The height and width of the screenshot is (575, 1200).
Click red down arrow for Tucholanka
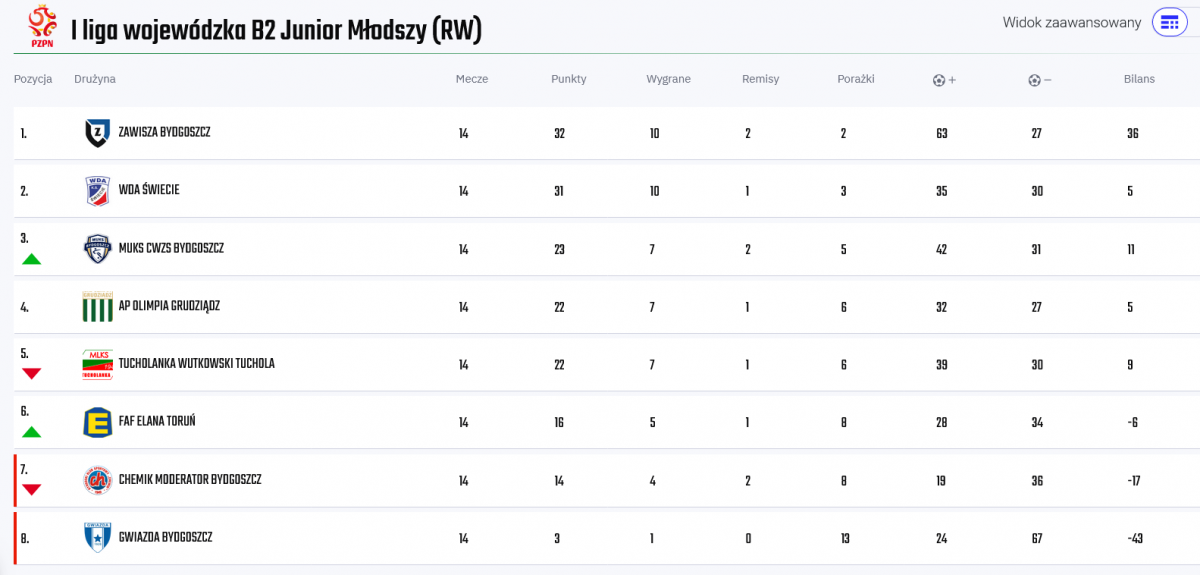(x=31, y=374)
